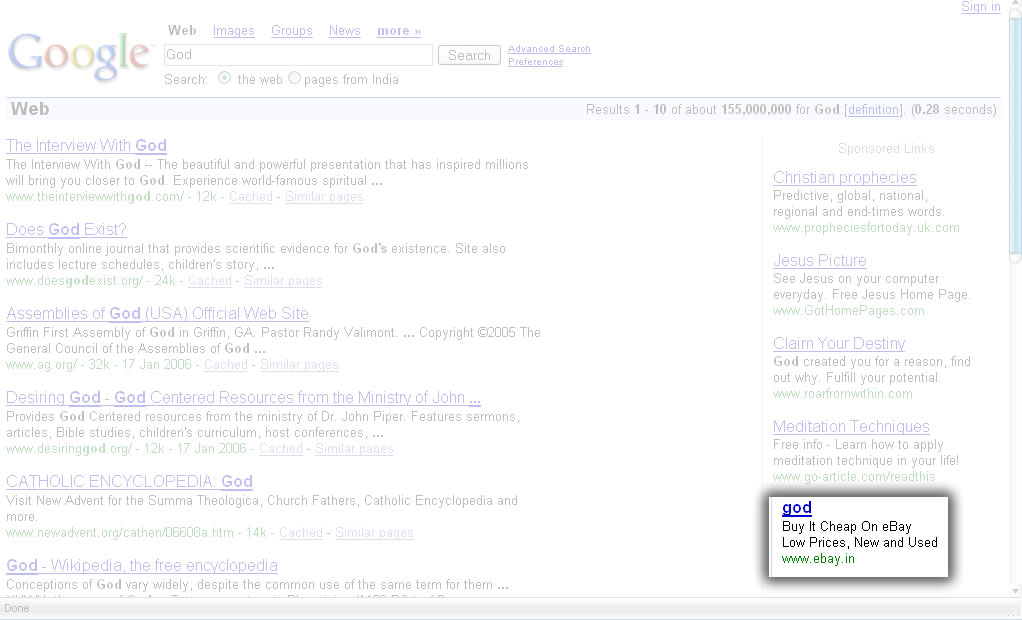Open the Preferences link

pos(535,62)
